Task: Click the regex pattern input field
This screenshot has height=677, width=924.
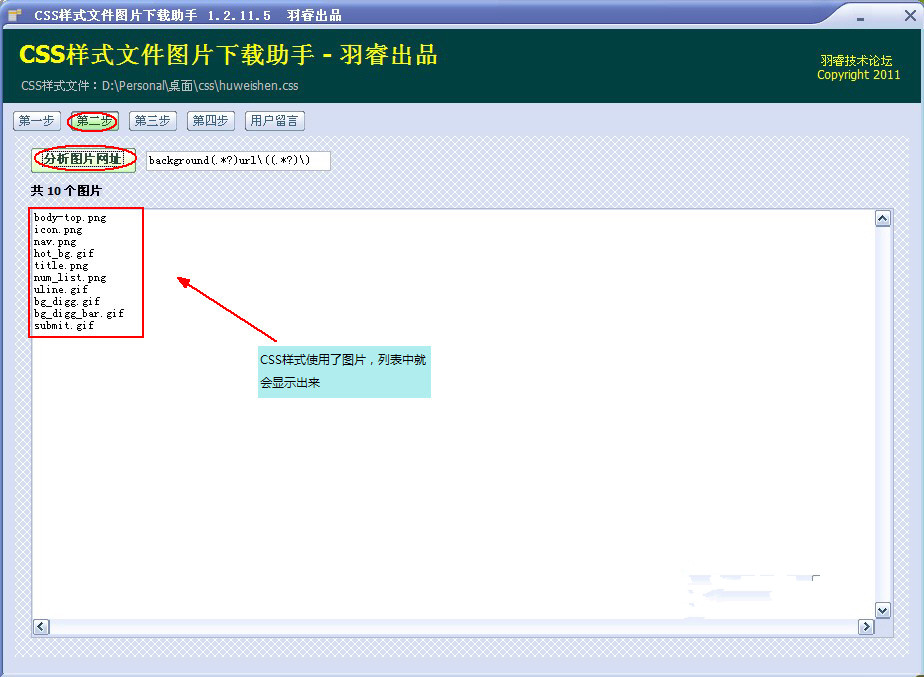Action: pos(237,160)
